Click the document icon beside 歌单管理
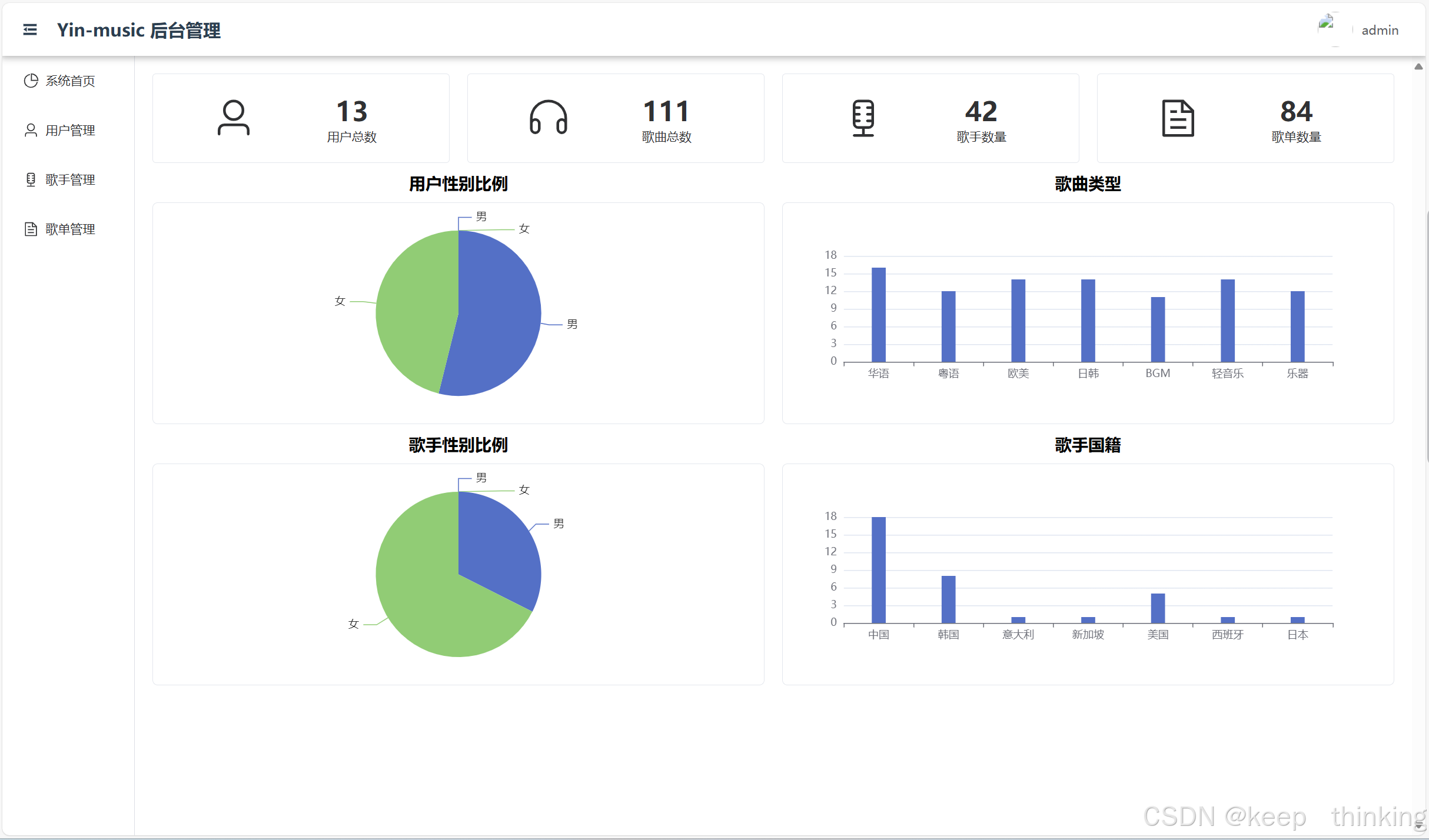This screenshot has height=840, width=1429. click(31, 229)
